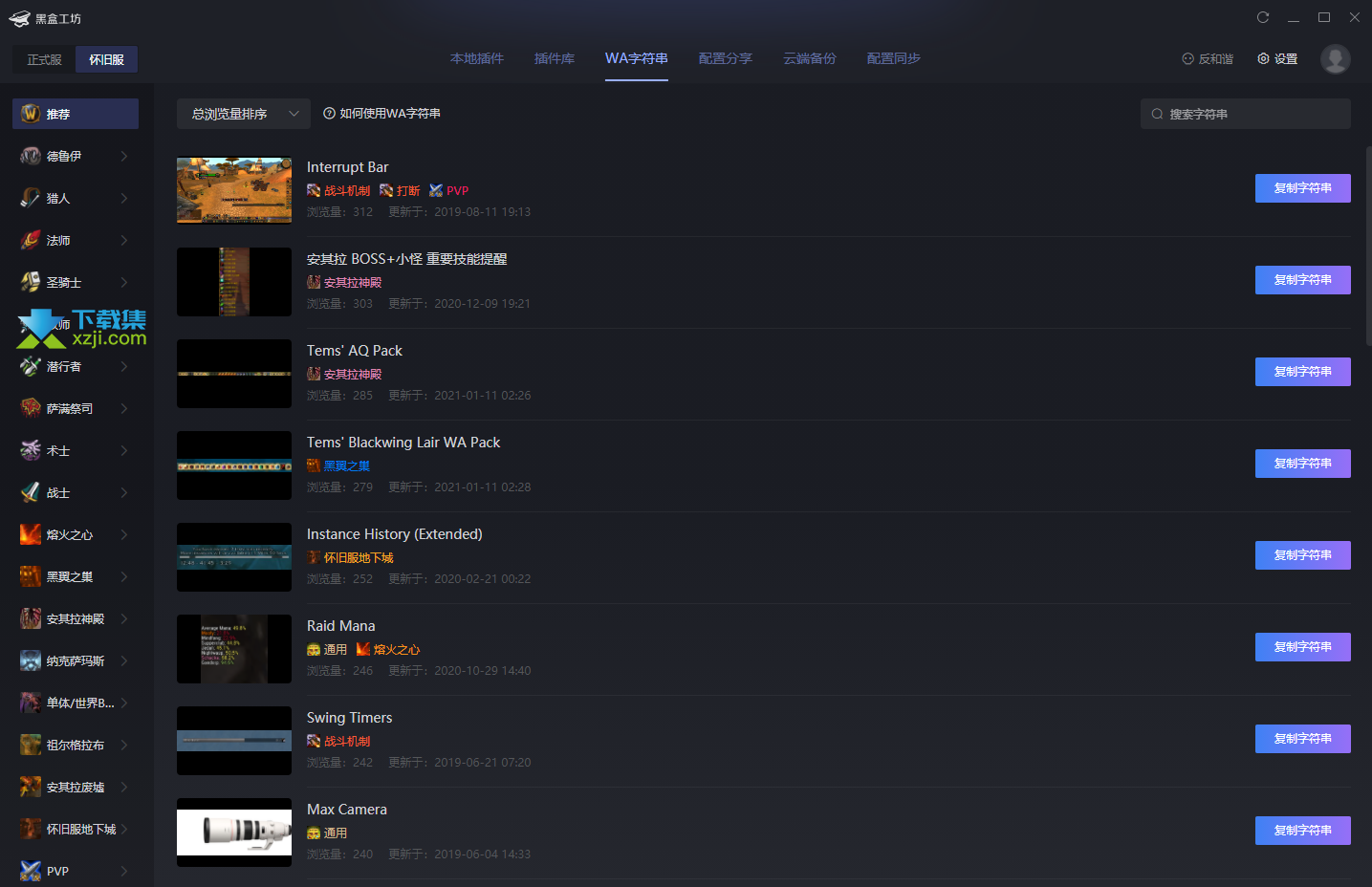Viewport: 1372px width, 887px height.
Task: Click the 单体/世界B... sidebar icon
Action: (x=31, y=703)
